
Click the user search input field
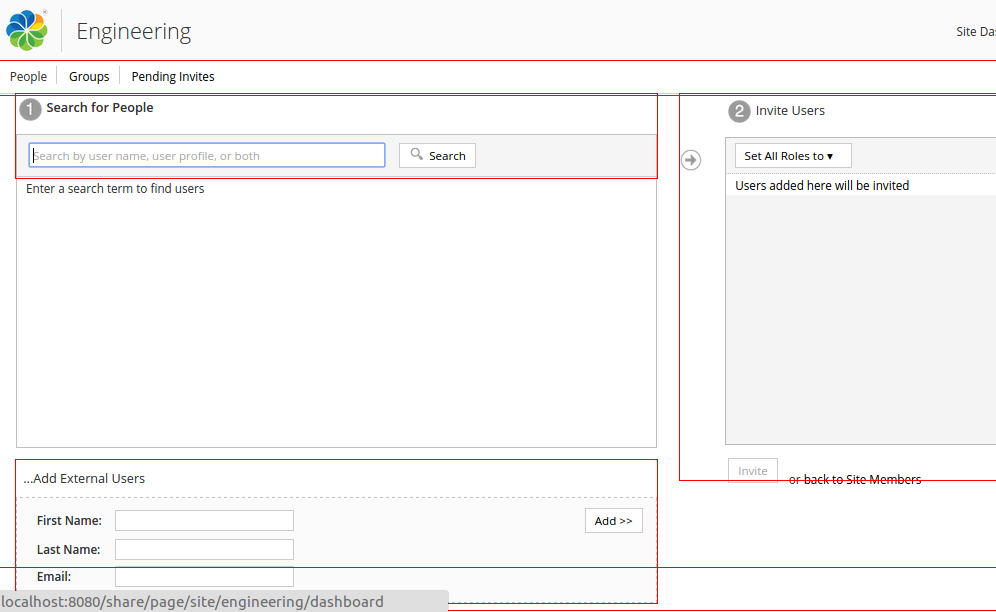tap(206, 155)
